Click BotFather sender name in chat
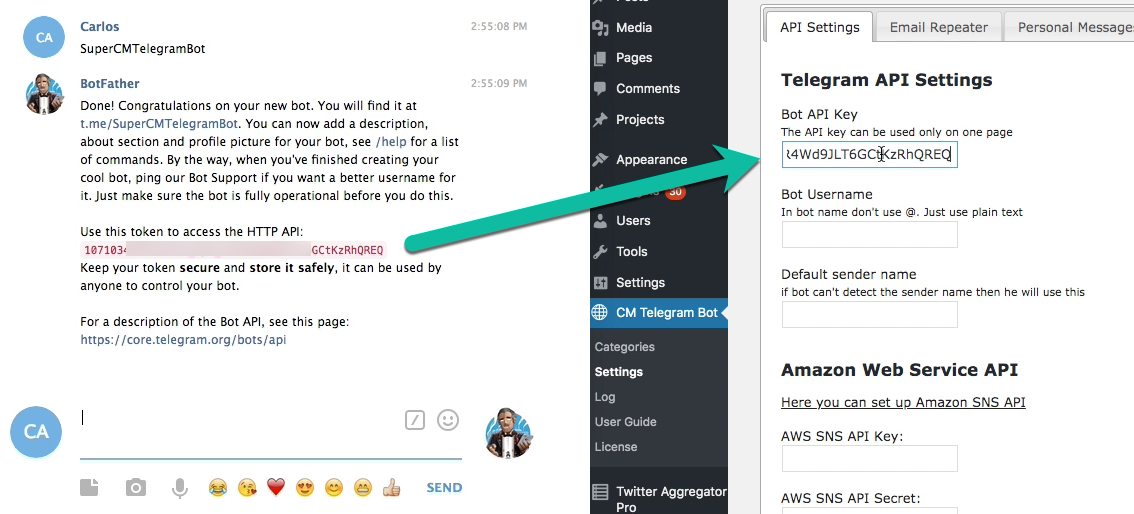The width and height of the screenshot is (1134, 514). click(110, 84)
